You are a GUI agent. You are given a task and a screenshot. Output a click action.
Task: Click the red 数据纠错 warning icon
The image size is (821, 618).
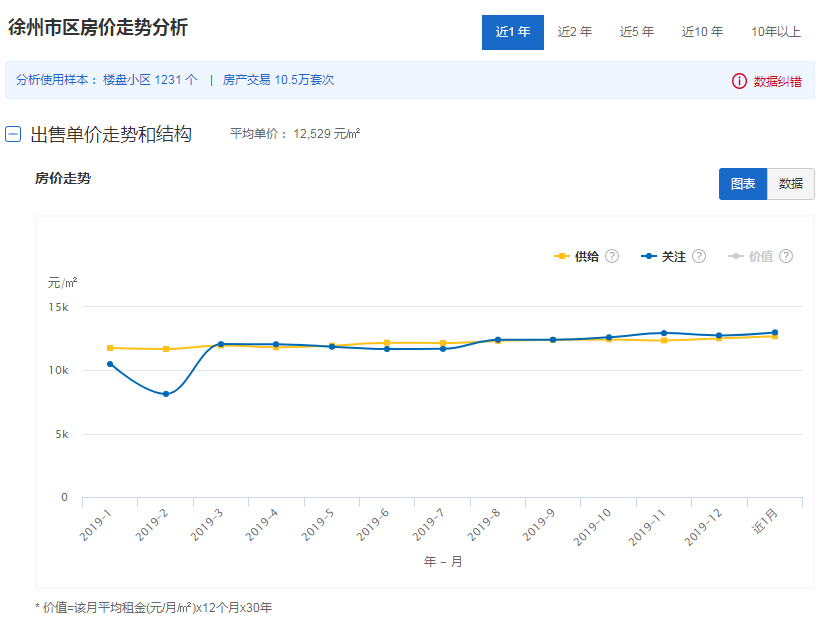pos(740,81)
